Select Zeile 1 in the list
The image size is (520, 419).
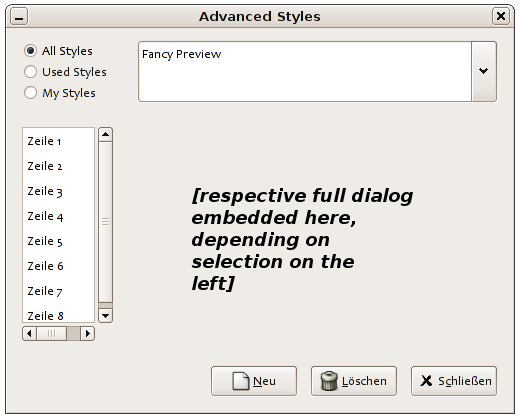pyautogui.click(x=44, y=141)
